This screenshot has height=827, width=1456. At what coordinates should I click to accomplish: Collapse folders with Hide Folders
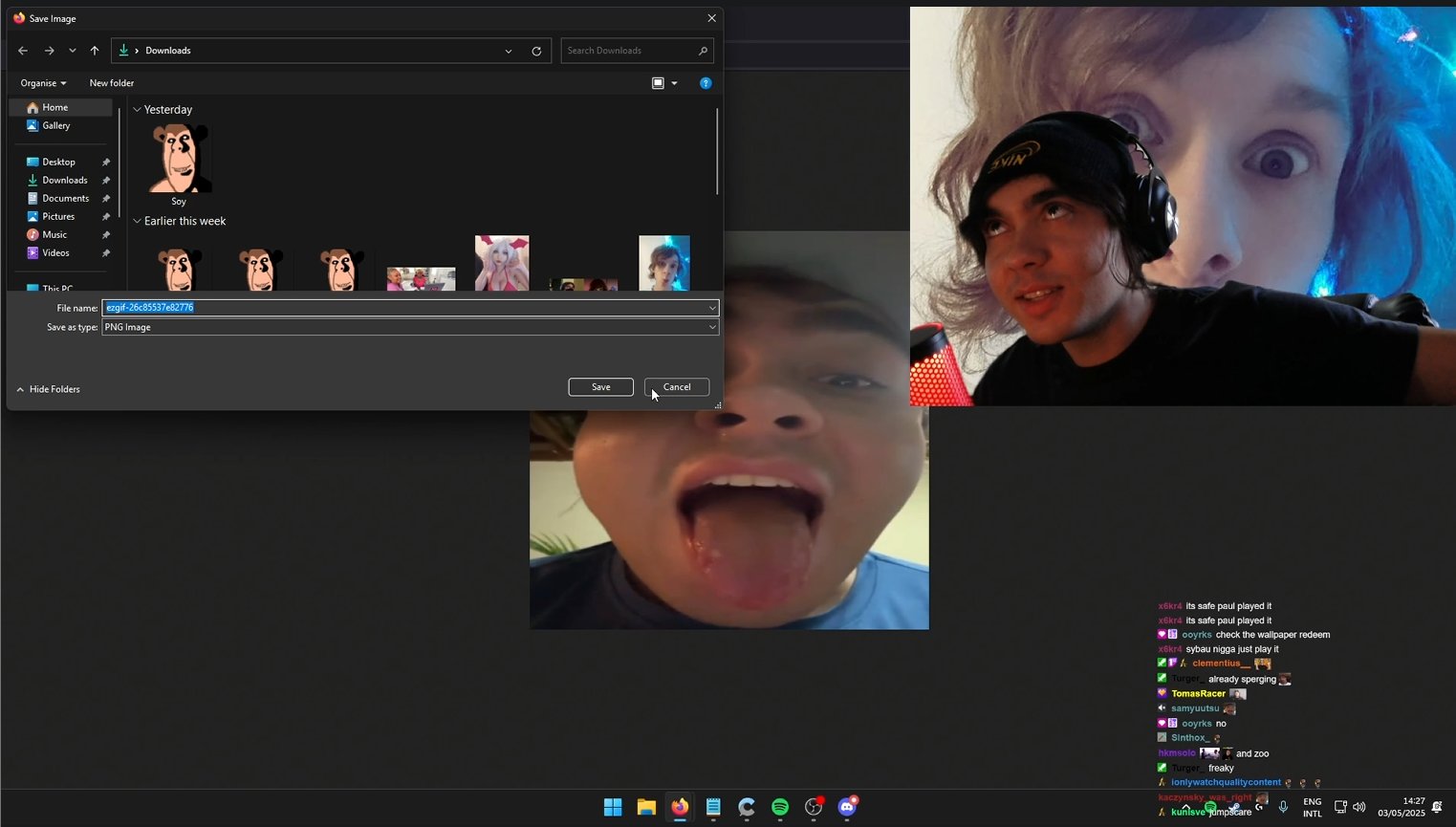(48, 389)
